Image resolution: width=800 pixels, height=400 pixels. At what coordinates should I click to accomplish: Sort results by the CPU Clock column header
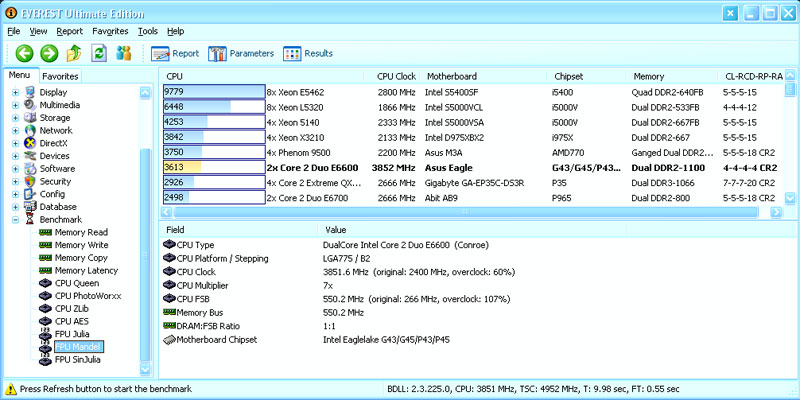394,77
